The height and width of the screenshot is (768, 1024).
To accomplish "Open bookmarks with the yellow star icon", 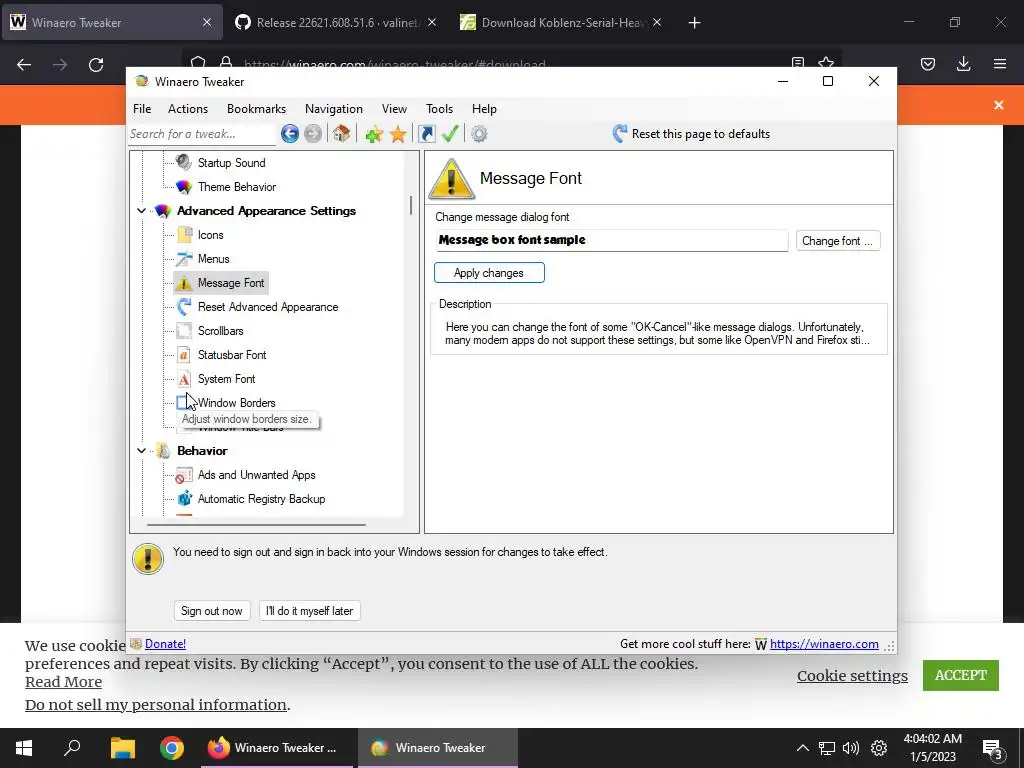I will (x=398, y=134).
